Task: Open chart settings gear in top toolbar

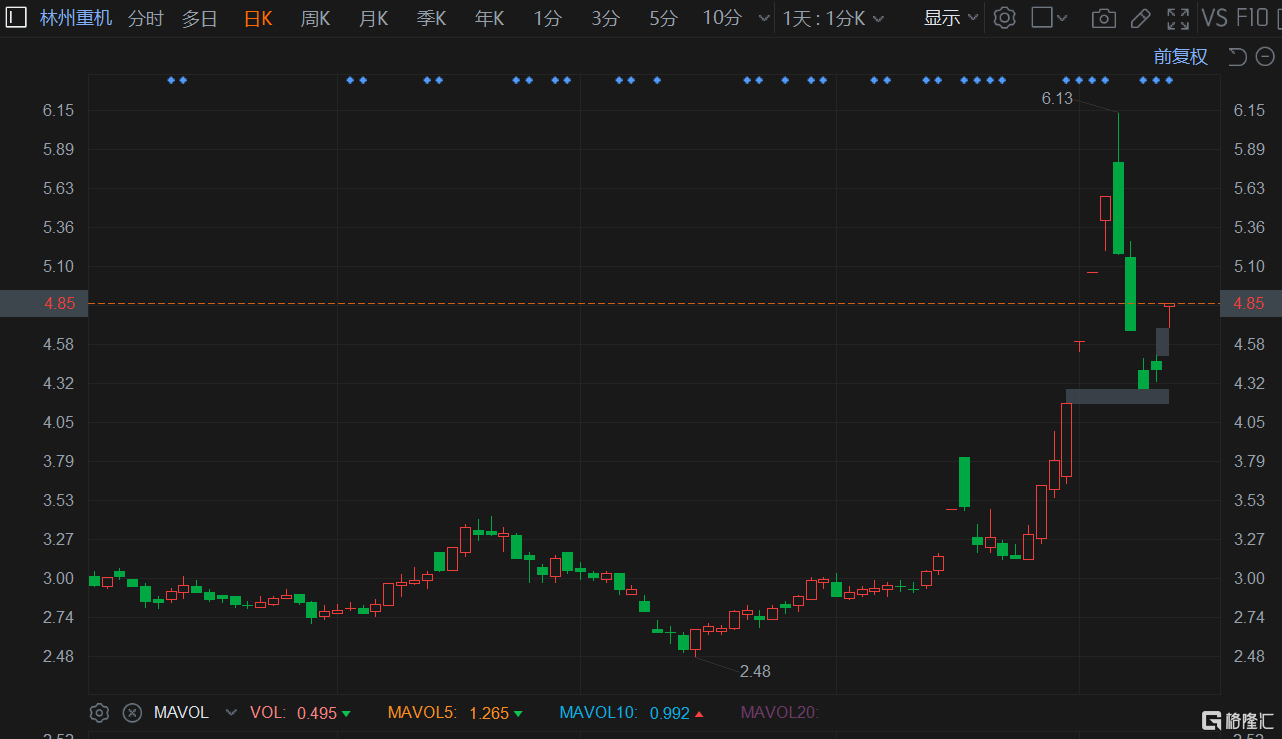Action: point(1005,18)
